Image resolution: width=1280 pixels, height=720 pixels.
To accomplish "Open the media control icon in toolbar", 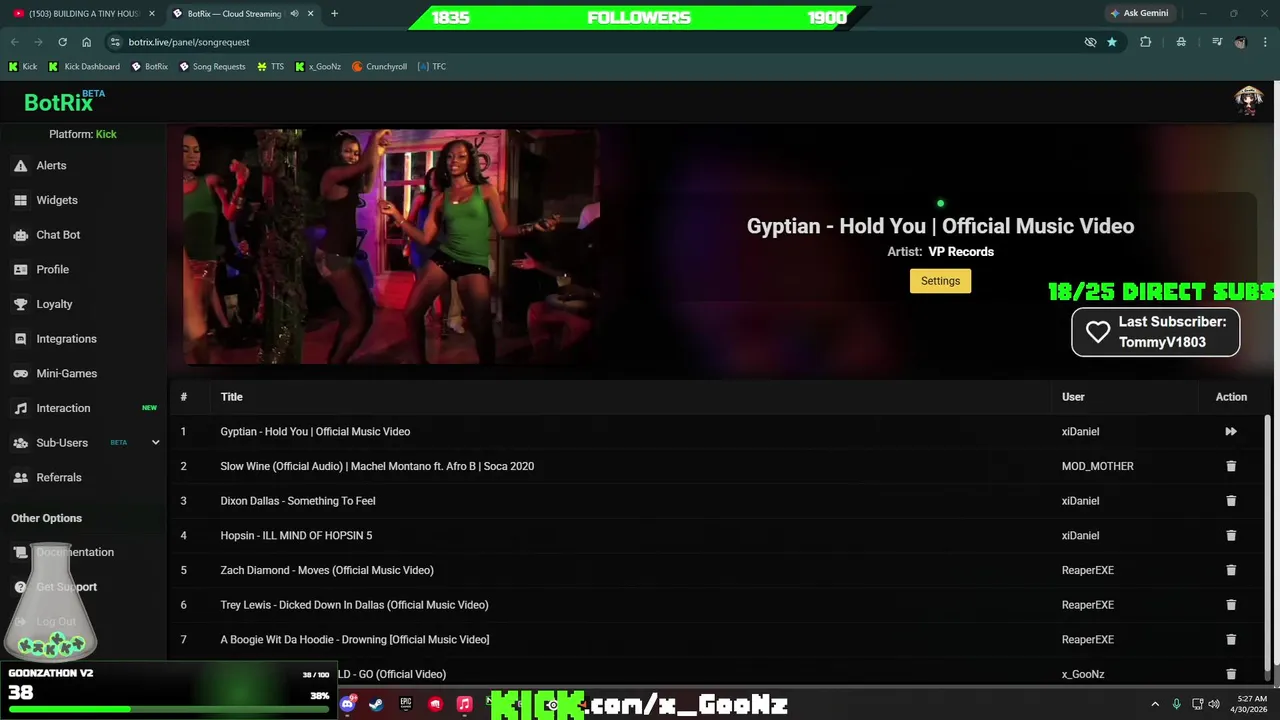I will pyautogui.click(x=1216, y=42).
